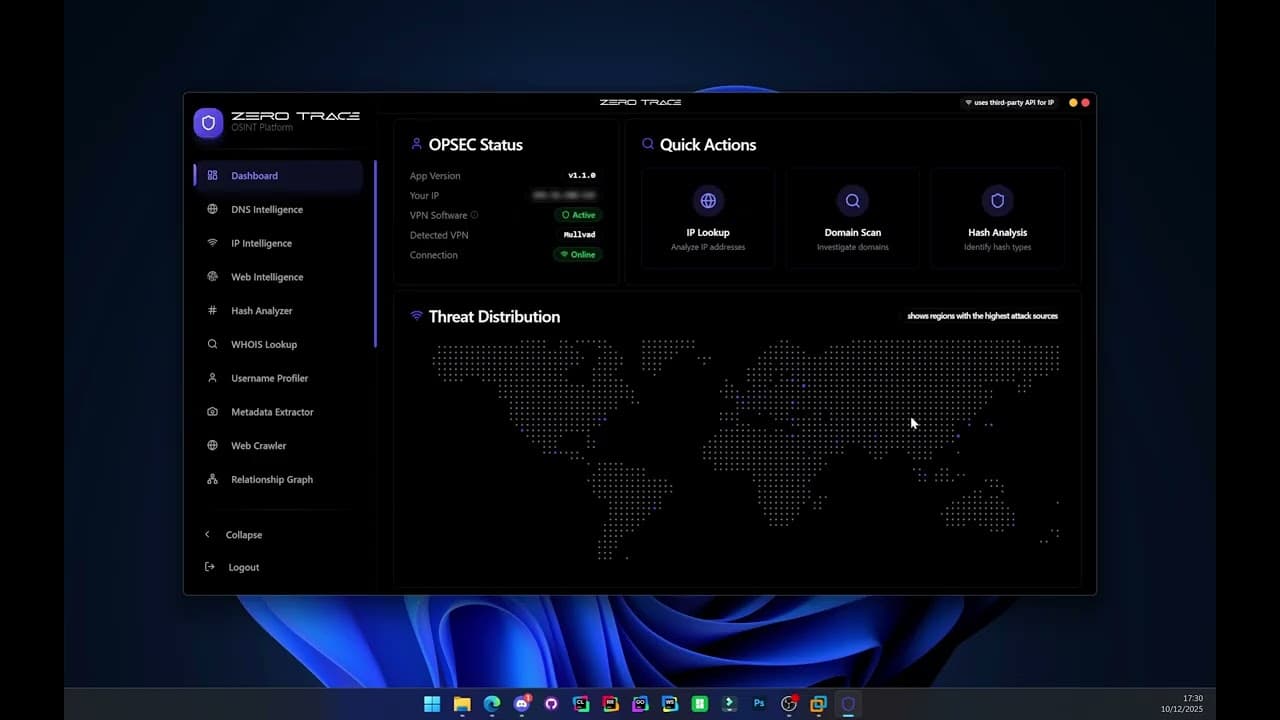1280x720 pixels.
Task: Open the IP Intelligence section
Action: click(261, 243)
